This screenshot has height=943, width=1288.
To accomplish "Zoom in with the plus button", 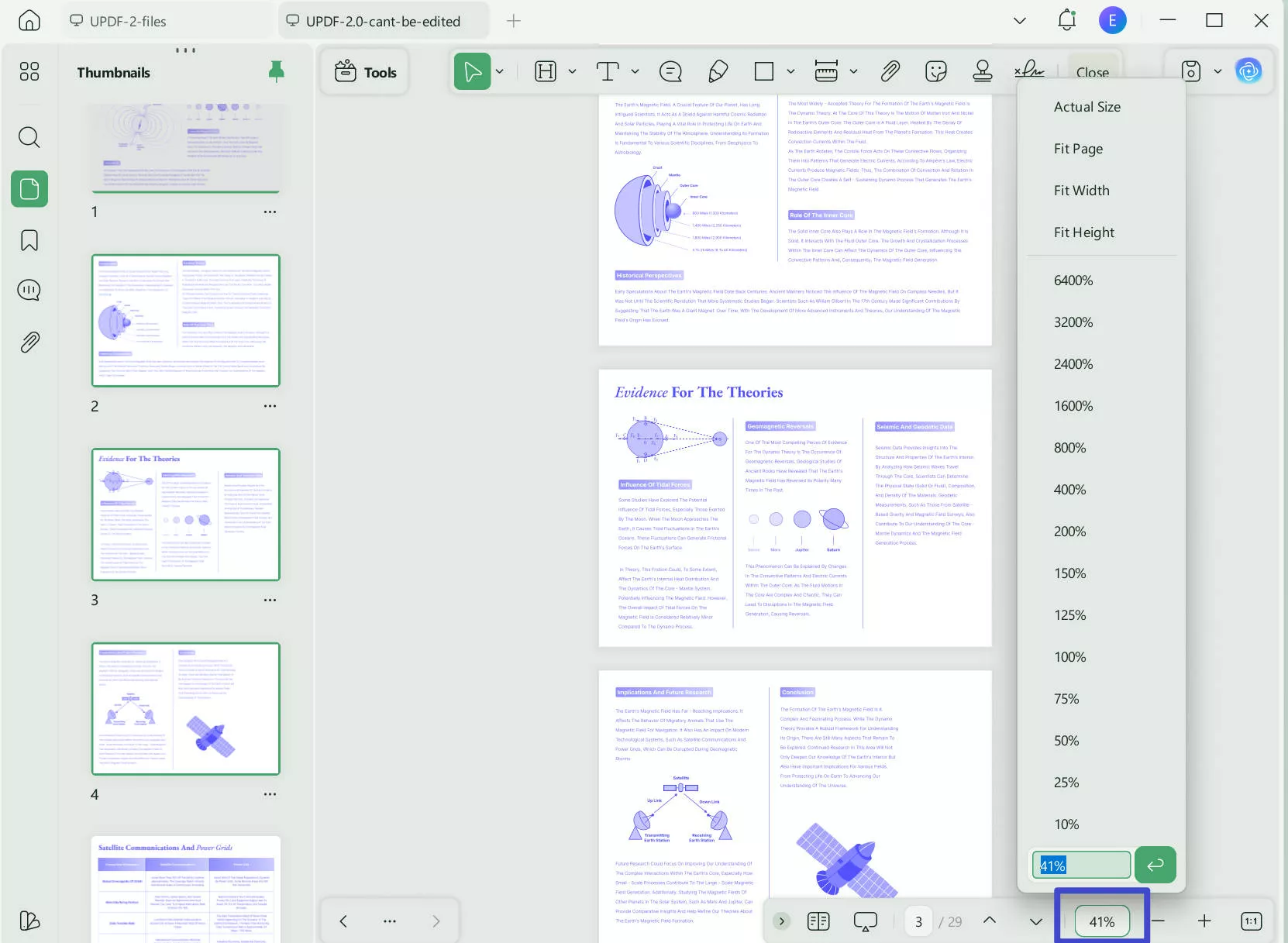I will point(1204,921).
